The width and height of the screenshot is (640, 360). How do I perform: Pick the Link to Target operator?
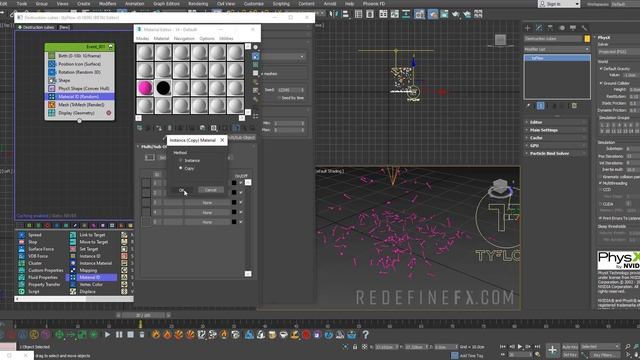92,235
